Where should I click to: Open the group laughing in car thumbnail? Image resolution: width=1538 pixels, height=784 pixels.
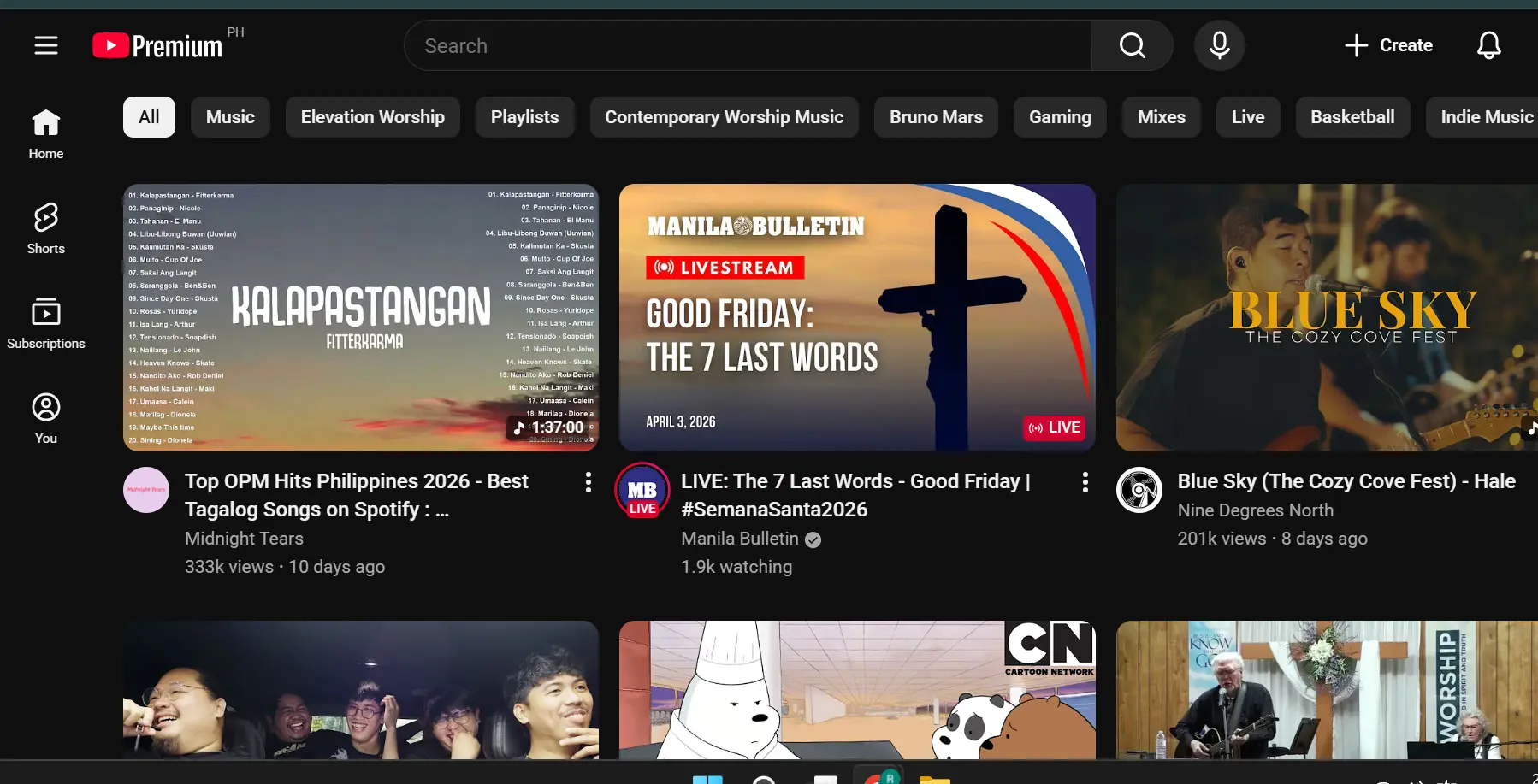[x=361, y=690]
